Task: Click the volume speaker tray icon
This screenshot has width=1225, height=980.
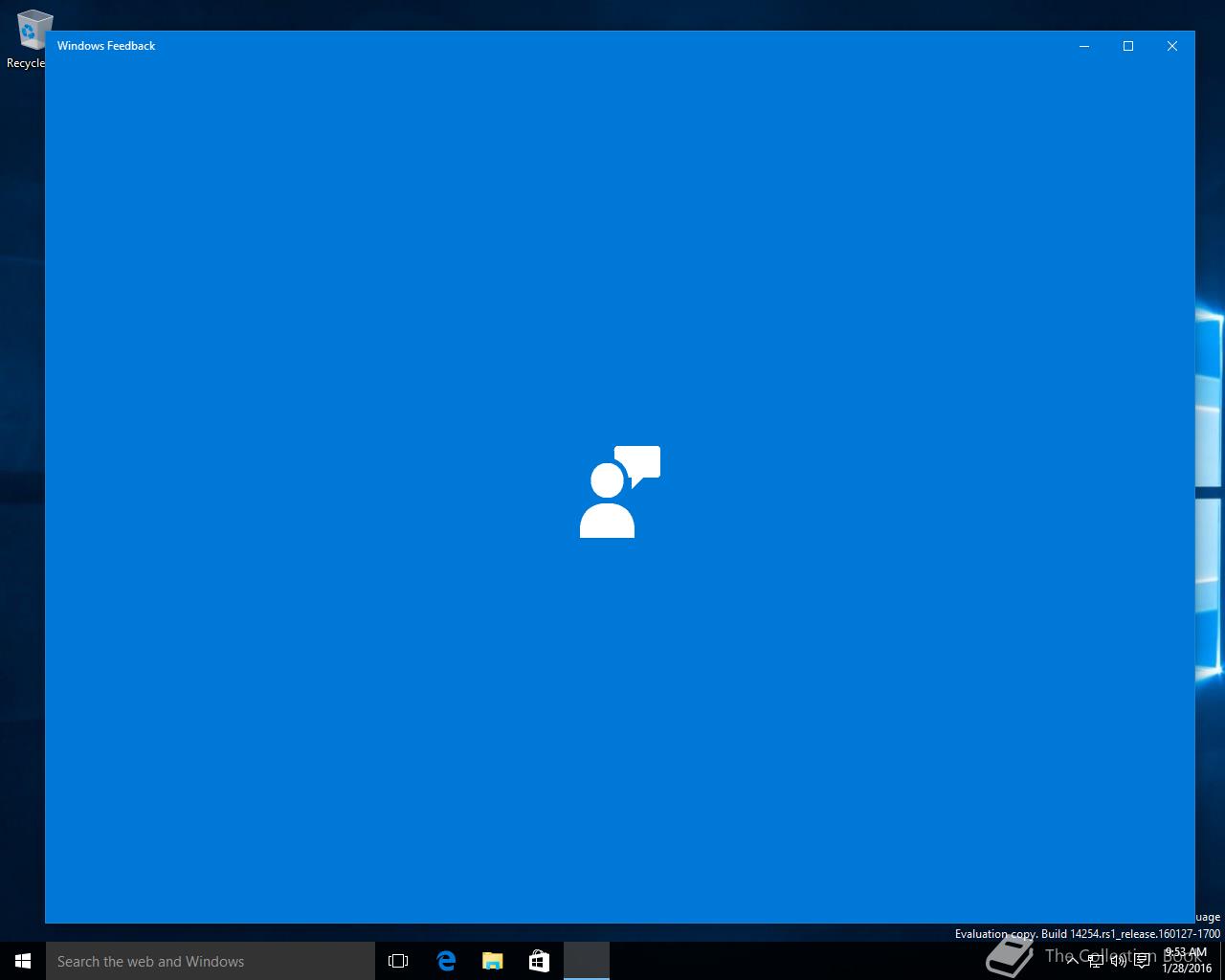Action: 1118,961
